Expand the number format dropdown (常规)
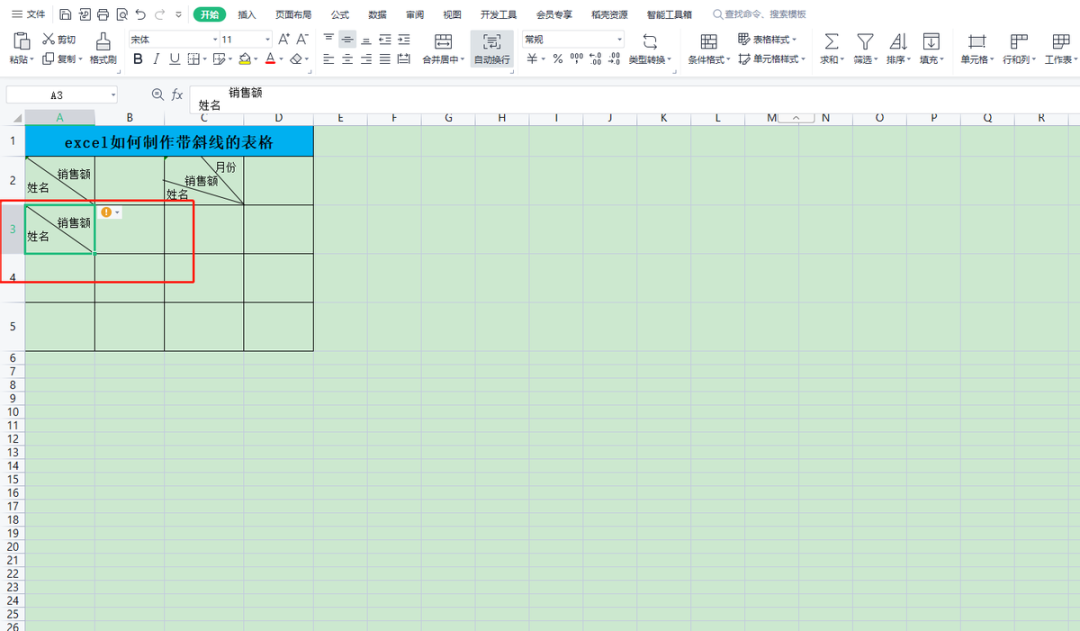The width and height of the screenshot is (1080, 631). [x=620, y=39]
